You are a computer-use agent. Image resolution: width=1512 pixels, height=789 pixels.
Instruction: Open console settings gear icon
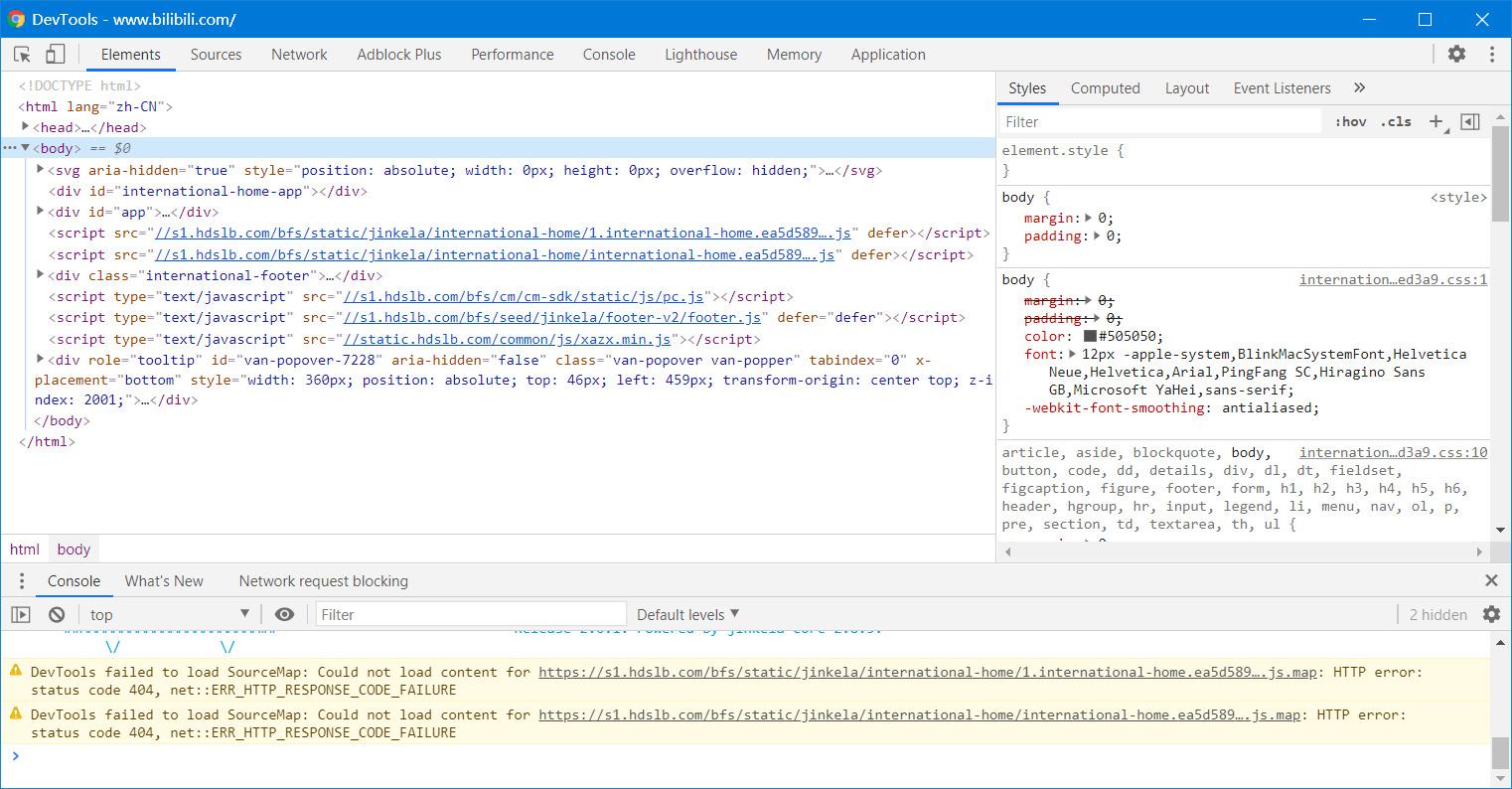tap(1491, 614)
